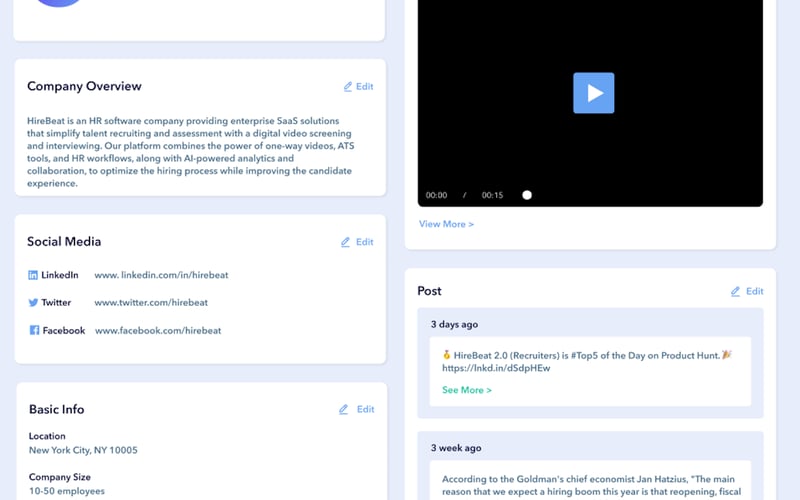The height and width of the screenshot is (500, 800).
Task: Open View More link under video
Action: pyautogui.click(x=446, y=224)
